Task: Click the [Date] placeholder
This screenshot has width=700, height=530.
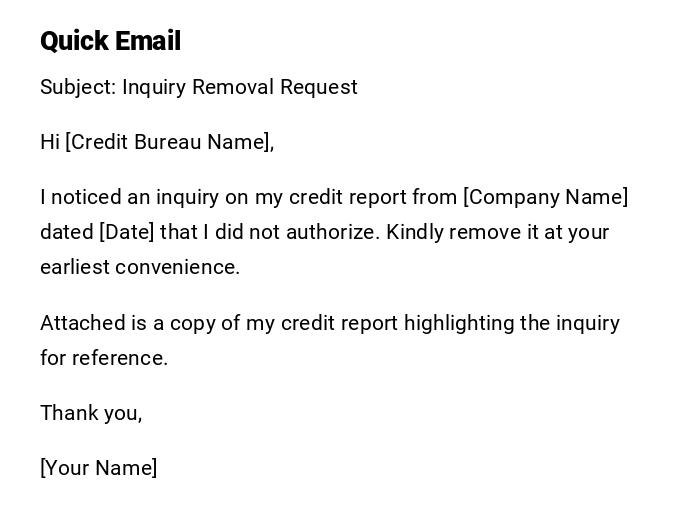Action: (x=127, y=232)
